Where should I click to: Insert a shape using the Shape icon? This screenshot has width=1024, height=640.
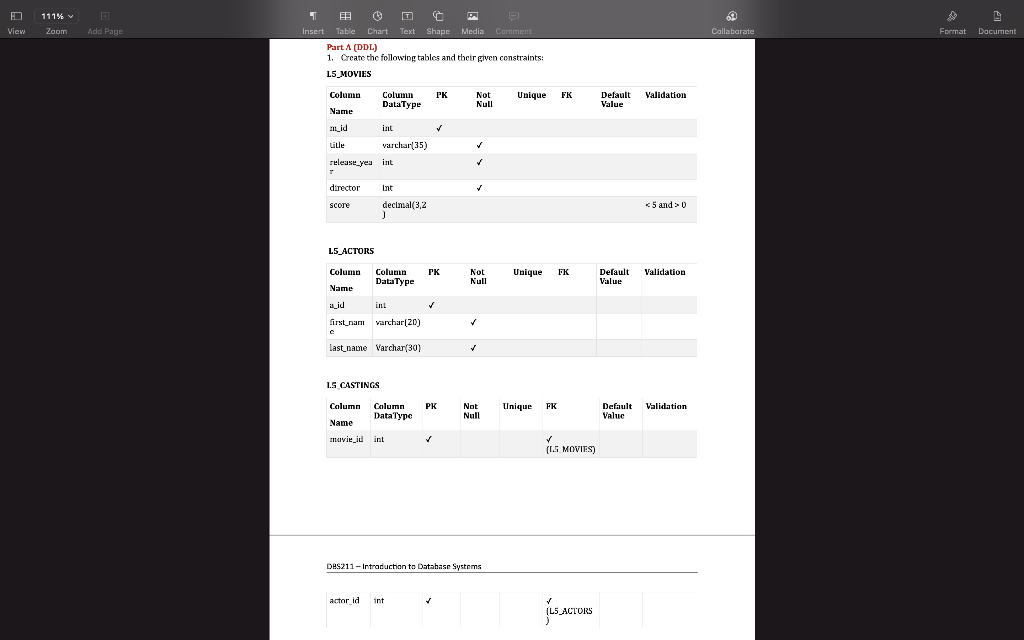[438, 18]
